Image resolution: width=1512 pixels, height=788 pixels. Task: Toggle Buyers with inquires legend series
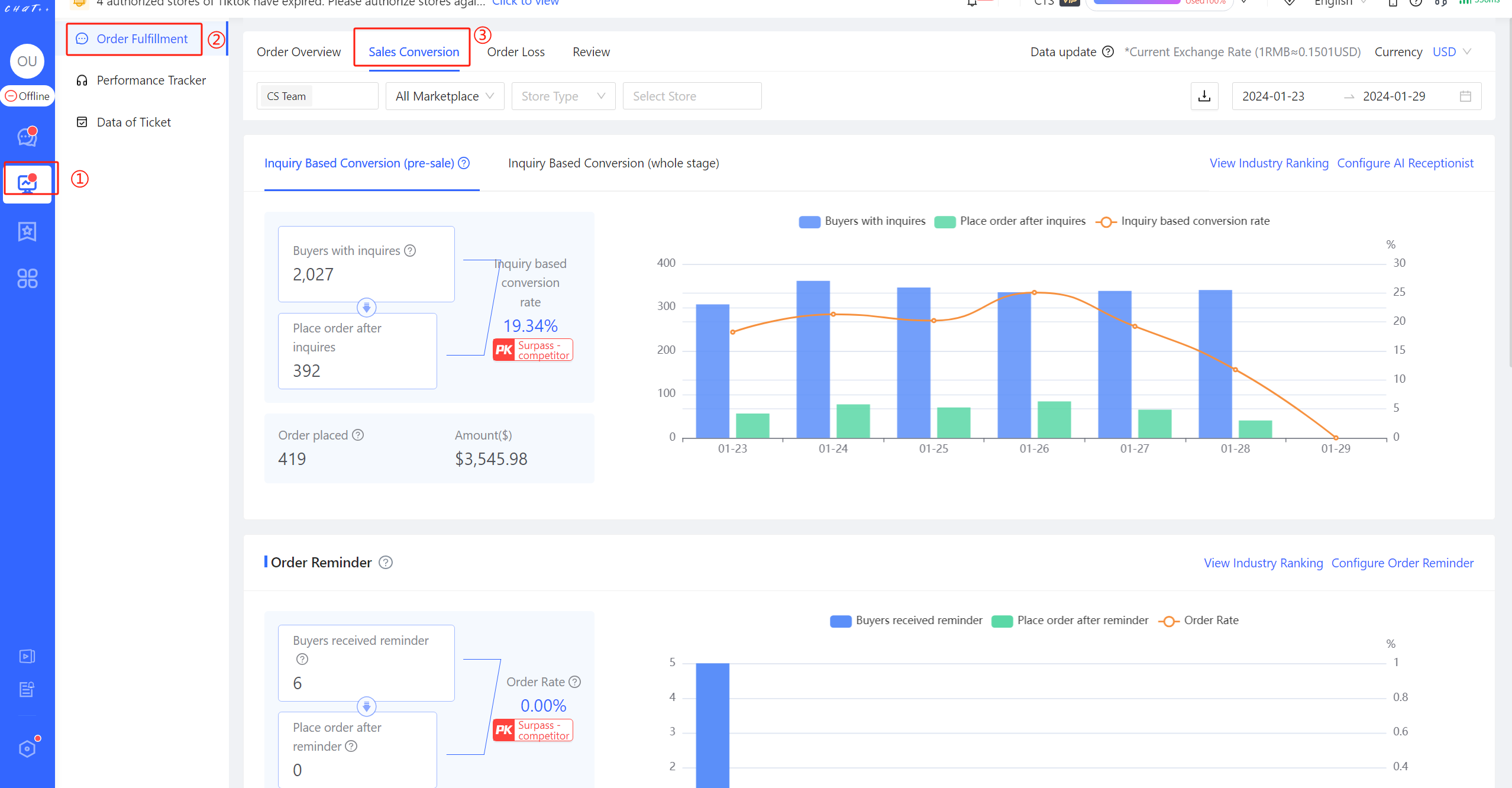(x=862, y=221)
